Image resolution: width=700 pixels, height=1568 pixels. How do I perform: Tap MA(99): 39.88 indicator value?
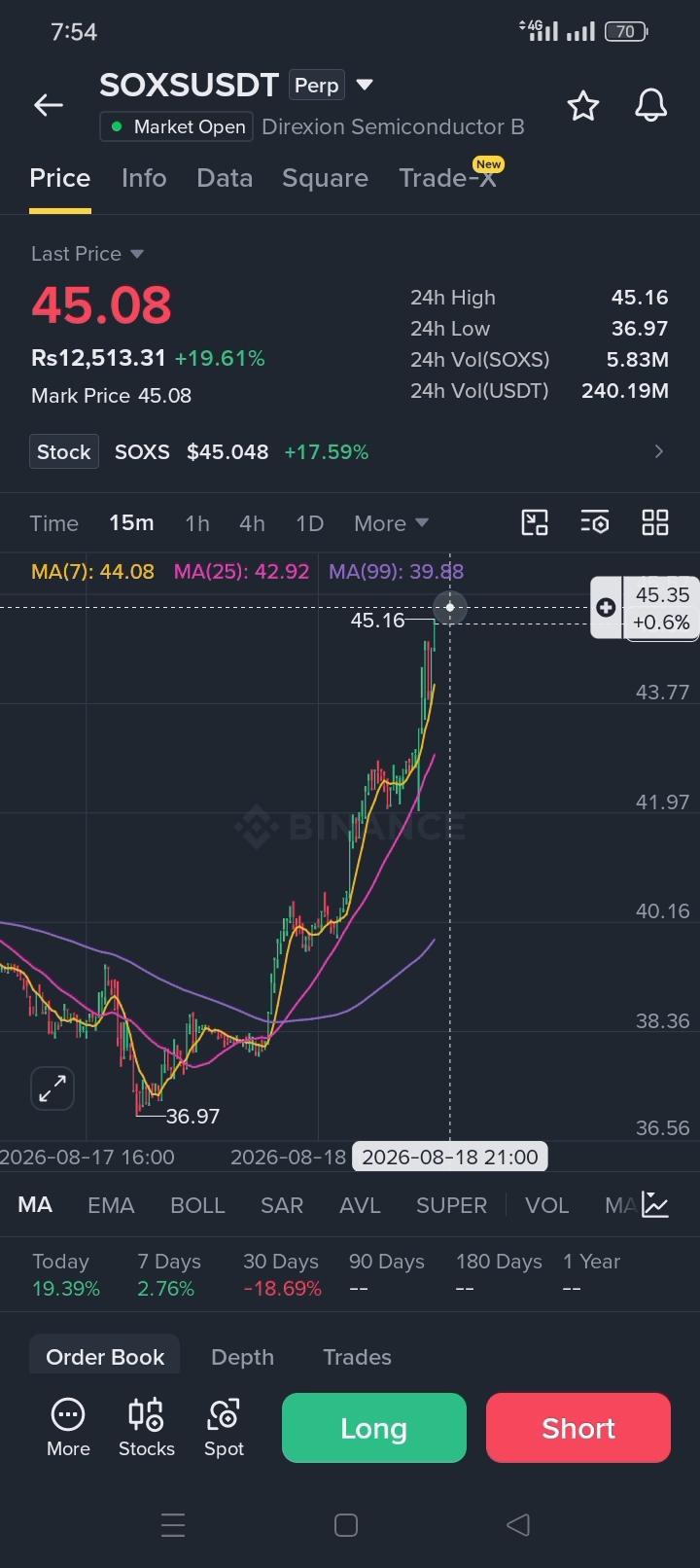click(396, 572)
